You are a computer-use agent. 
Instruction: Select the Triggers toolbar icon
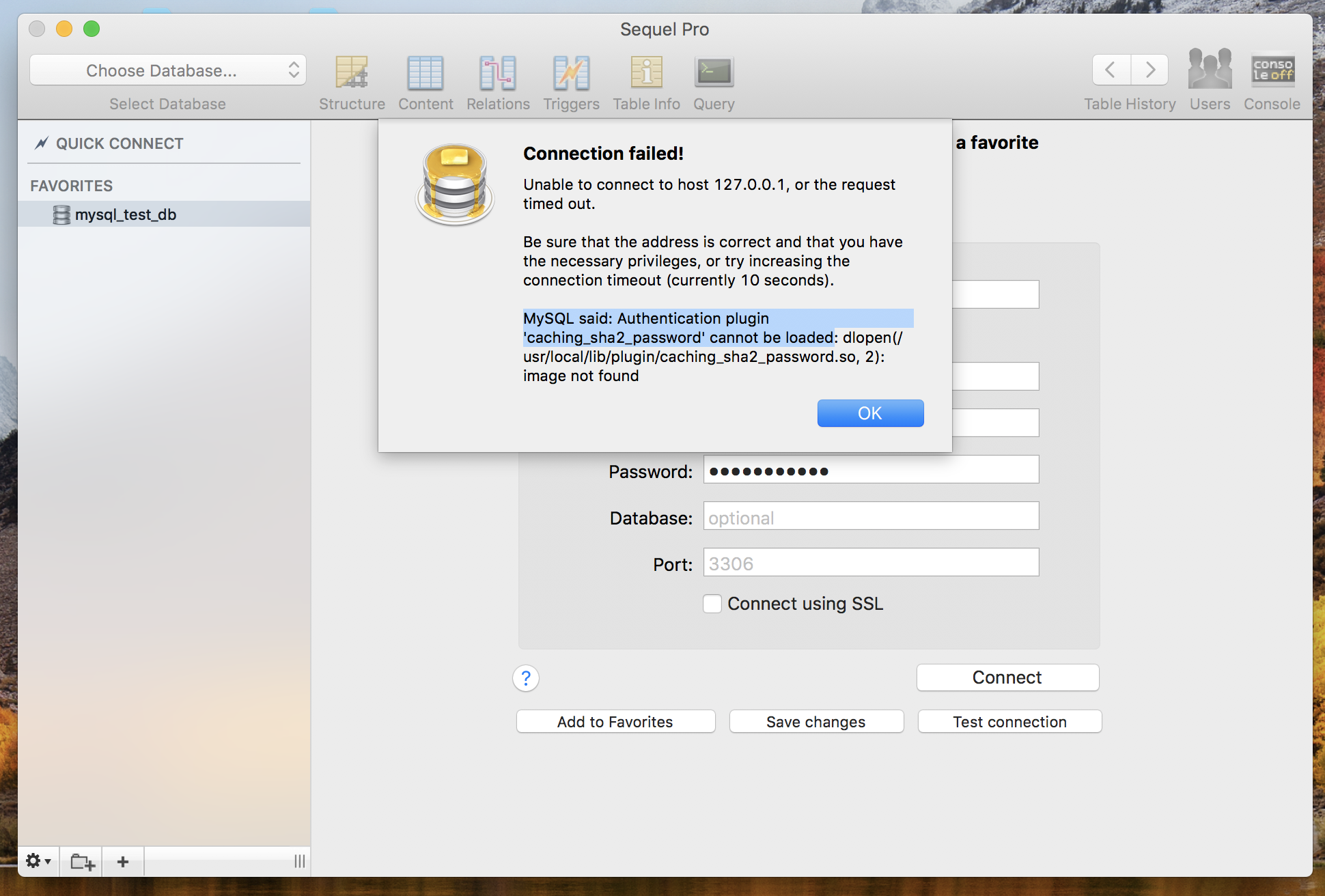click(x=571, y=73)
